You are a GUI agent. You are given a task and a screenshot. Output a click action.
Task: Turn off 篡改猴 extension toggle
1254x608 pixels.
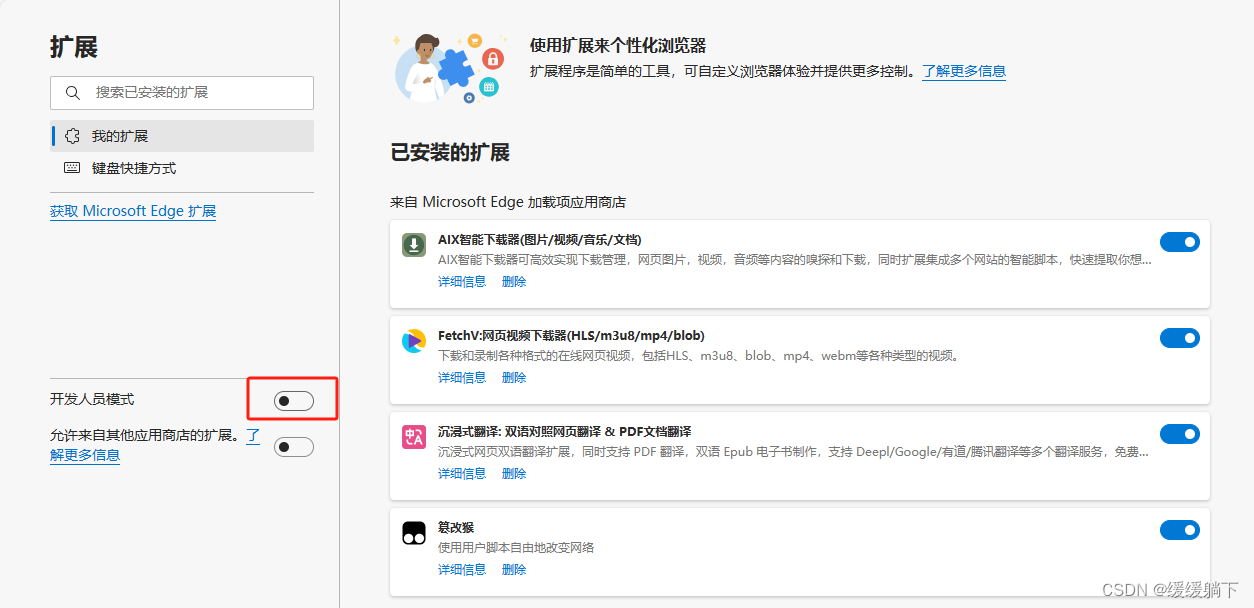coord(1180,530)
